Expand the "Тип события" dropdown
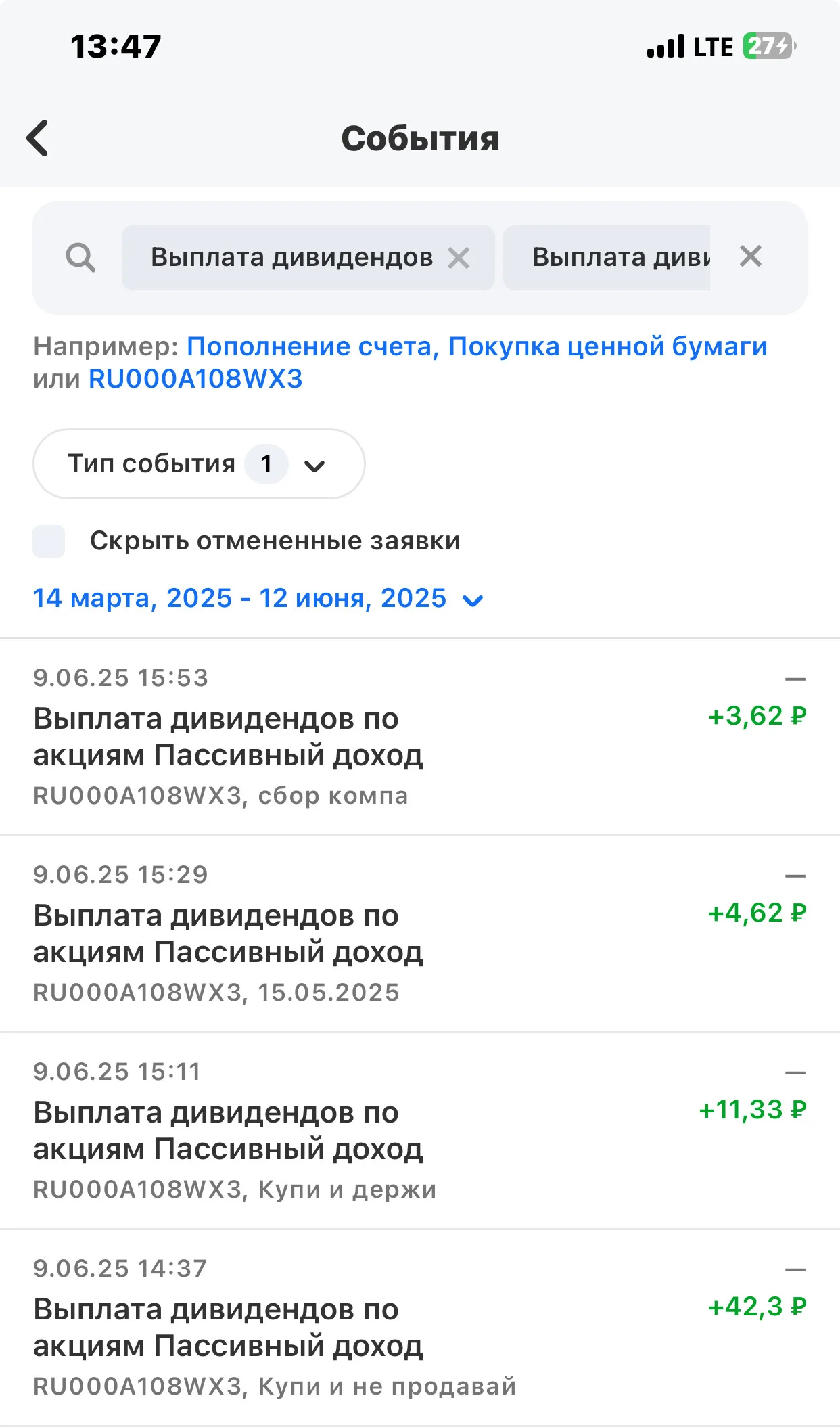Screen dimensions: 840x1427 (x=199, y=464)
